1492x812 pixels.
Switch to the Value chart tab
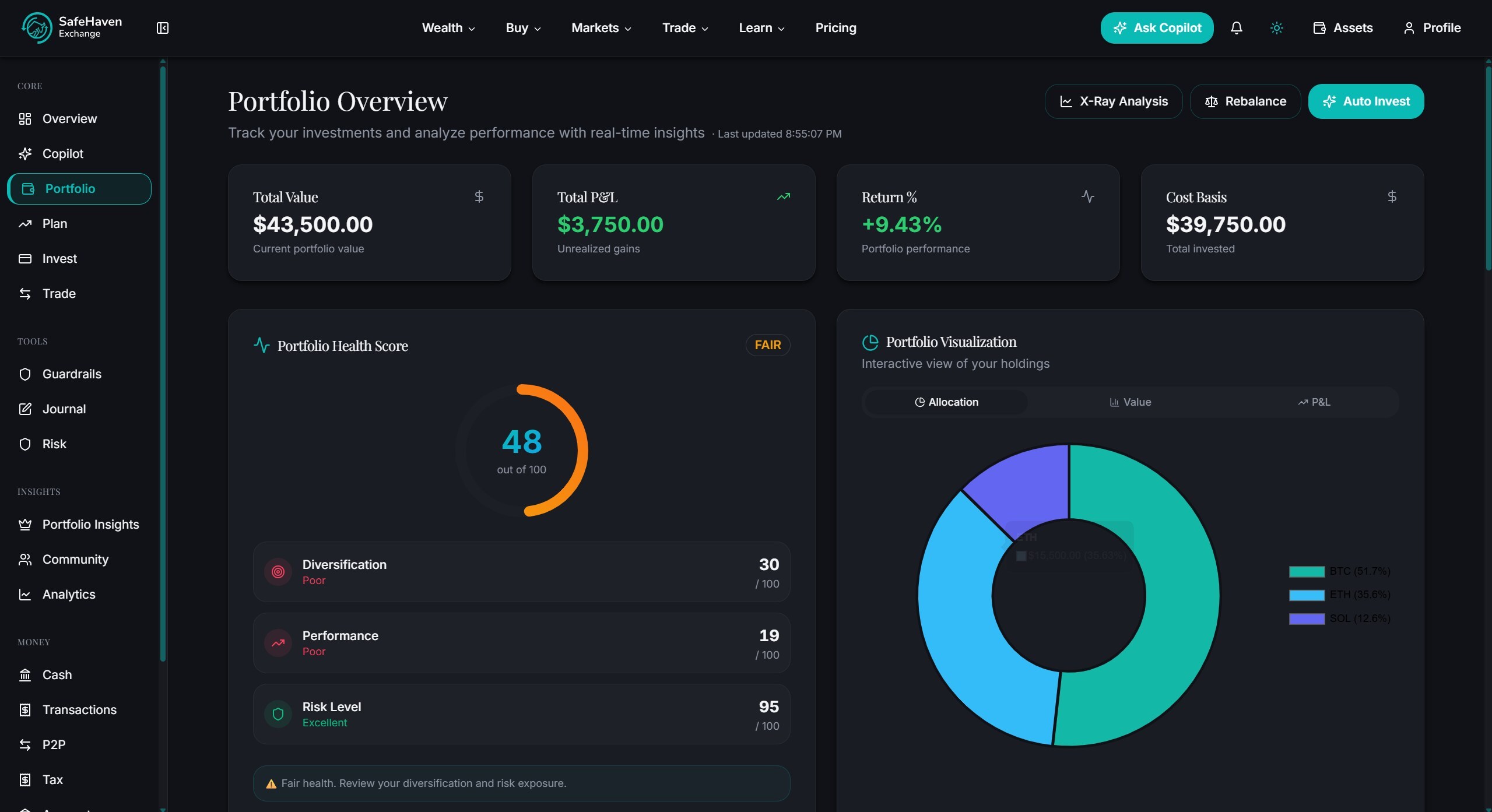pos(1130,402)
